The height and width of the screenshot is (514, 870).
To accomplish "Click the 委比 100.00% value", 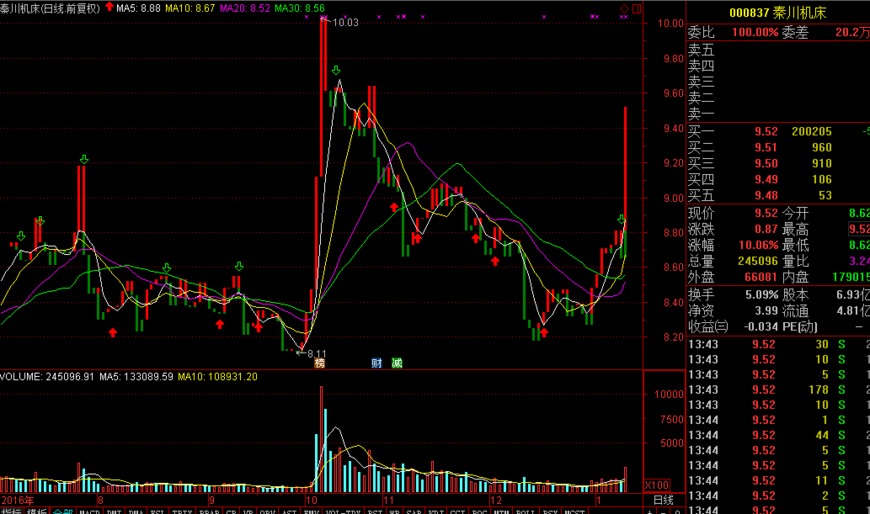I will coord(755,32).
